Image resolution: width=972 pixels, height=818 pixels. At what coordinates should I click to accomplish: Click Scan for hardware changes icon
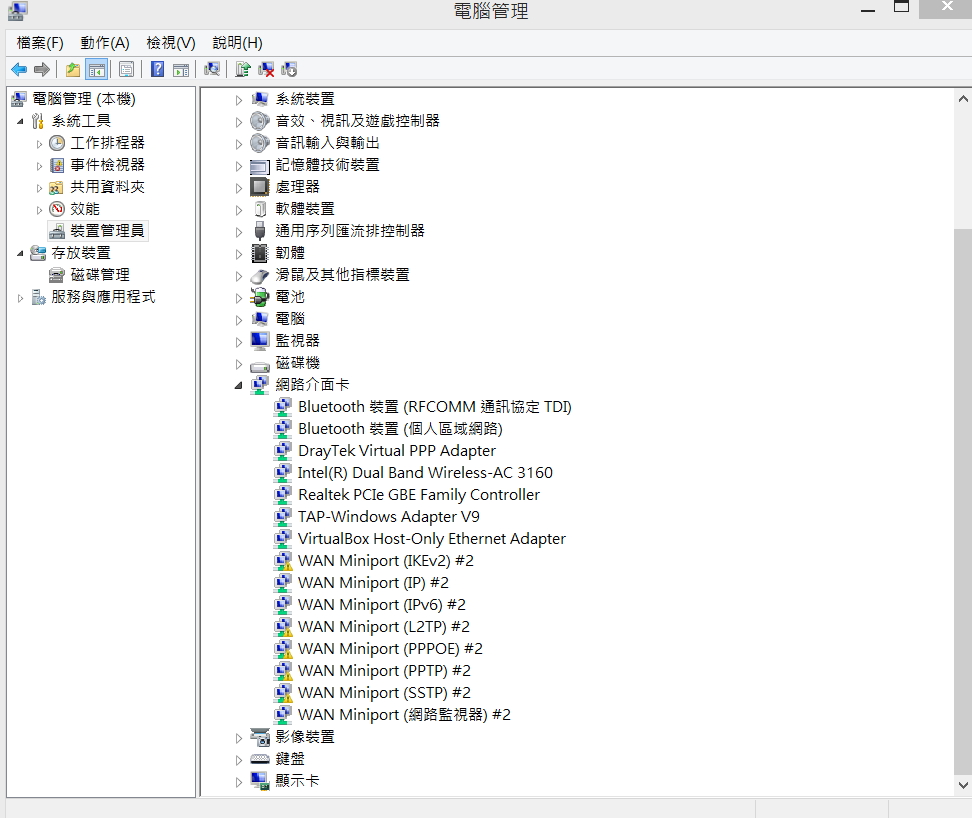point(212,69)
